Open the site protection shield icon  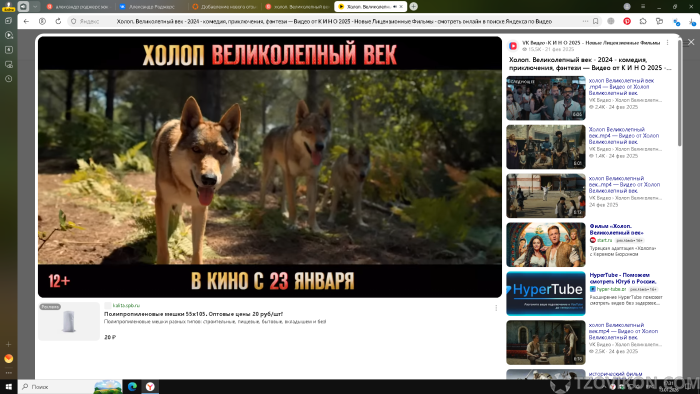tap(74, 21)
